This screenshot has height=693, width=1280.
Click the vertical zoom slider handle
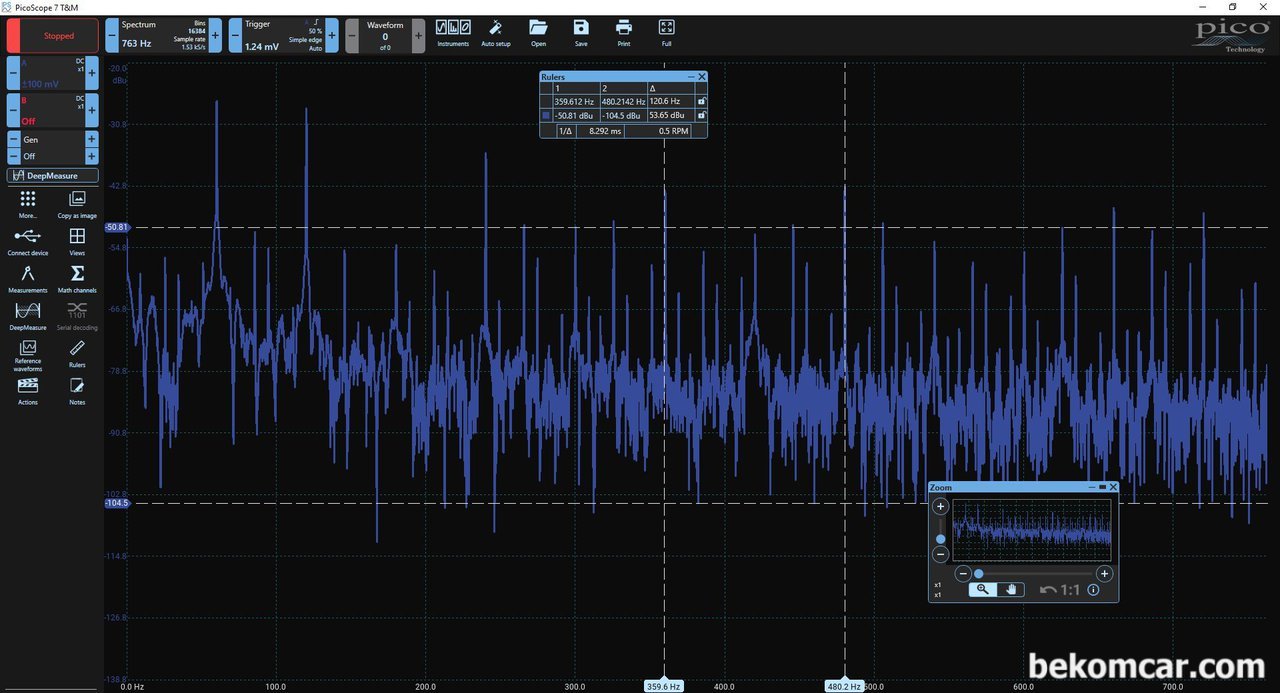coord(940,539)
